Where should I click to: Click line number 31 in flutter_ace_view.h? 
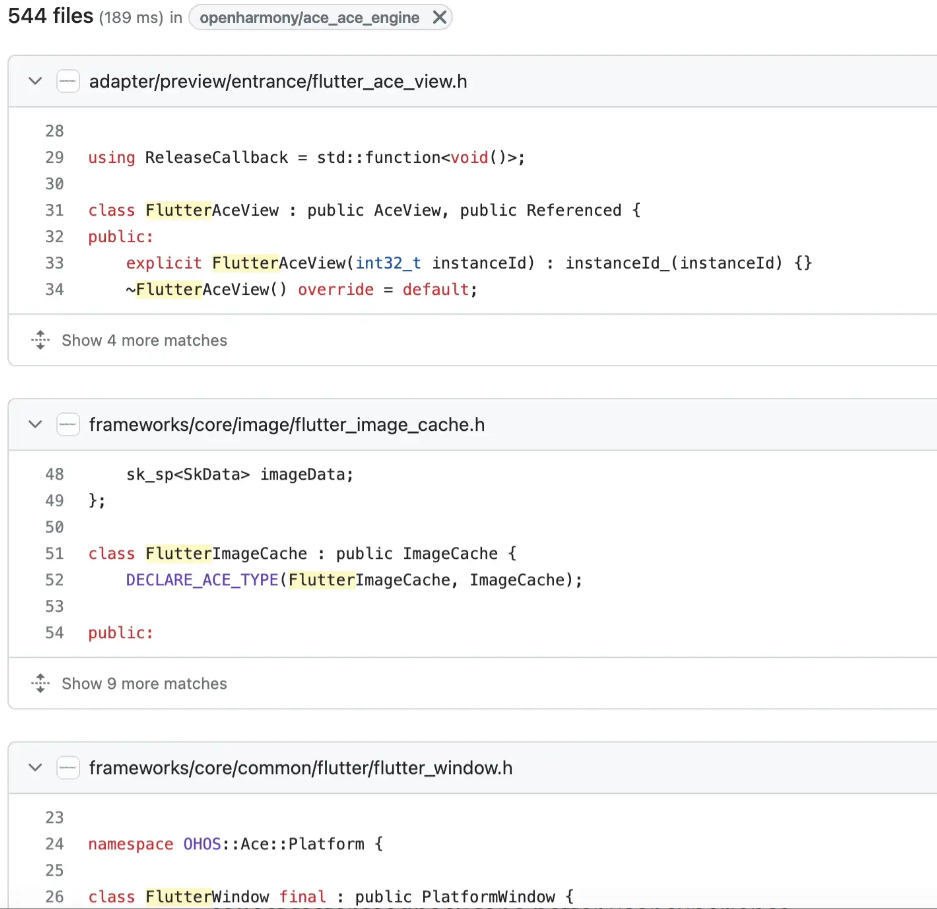pyautogui.click(x=54, y=210)
